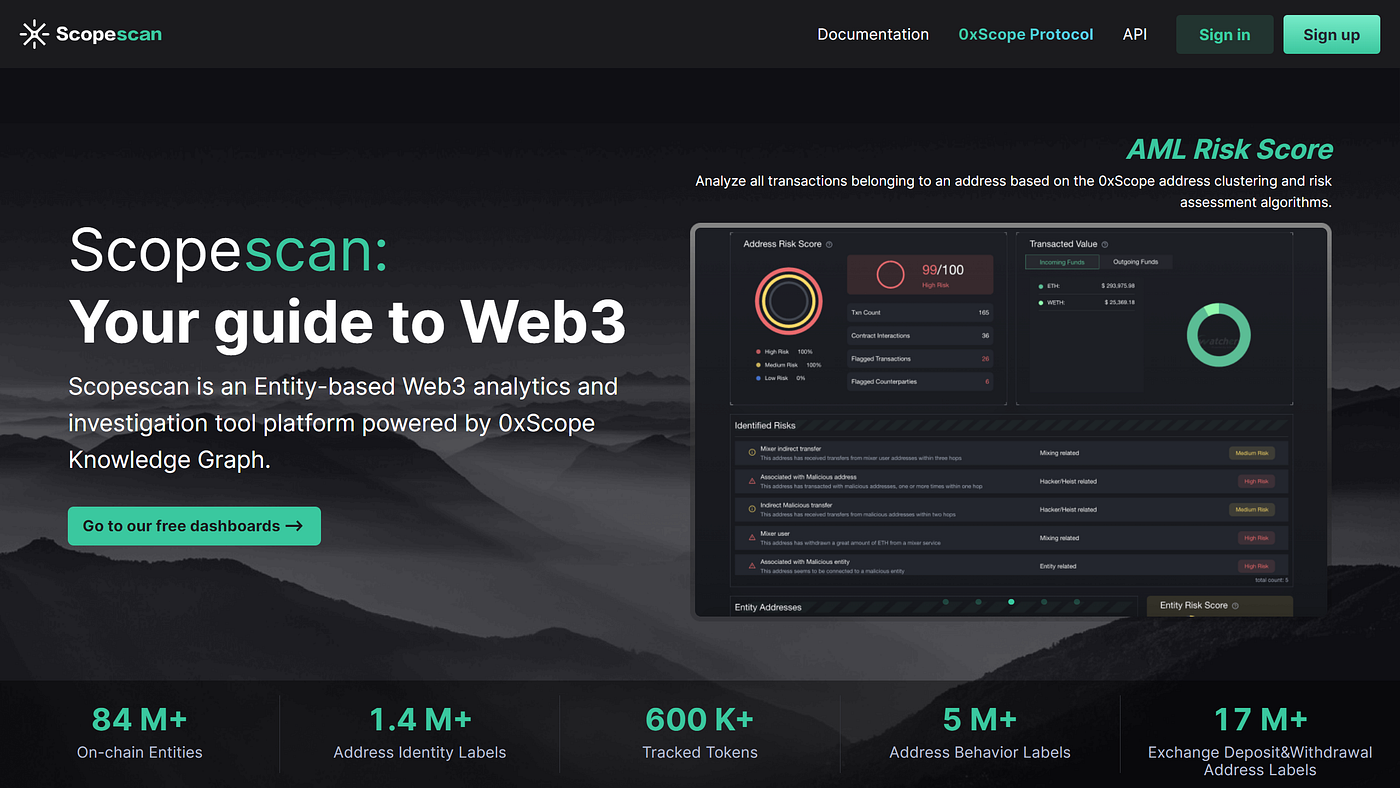The height and width of the screenshot is (788, 1400).
Task: Click the Flagged Counterparties row
Action: point(920,382)
